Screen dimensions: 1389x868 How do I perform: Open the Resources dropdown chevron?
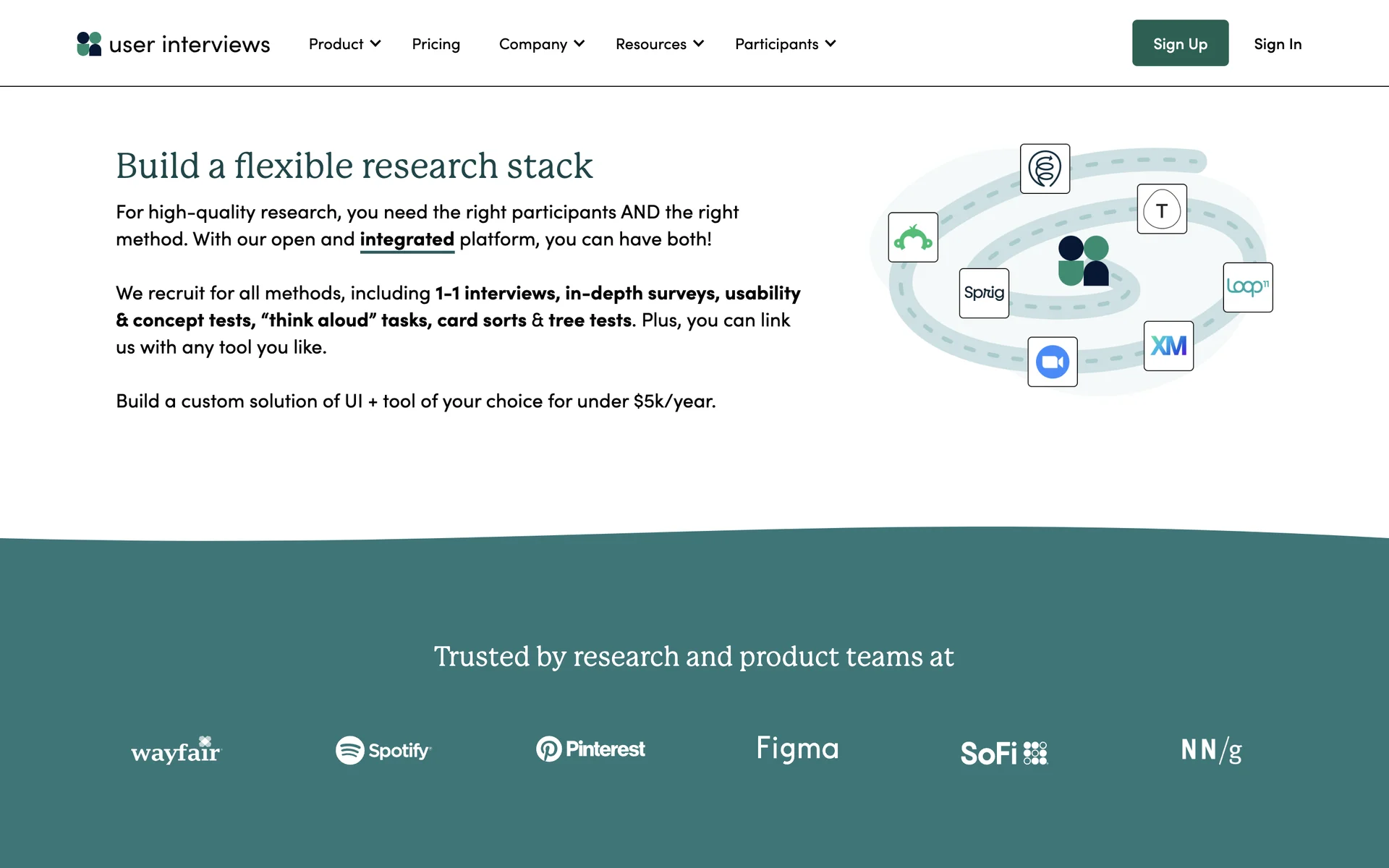(x=698, y=44)
